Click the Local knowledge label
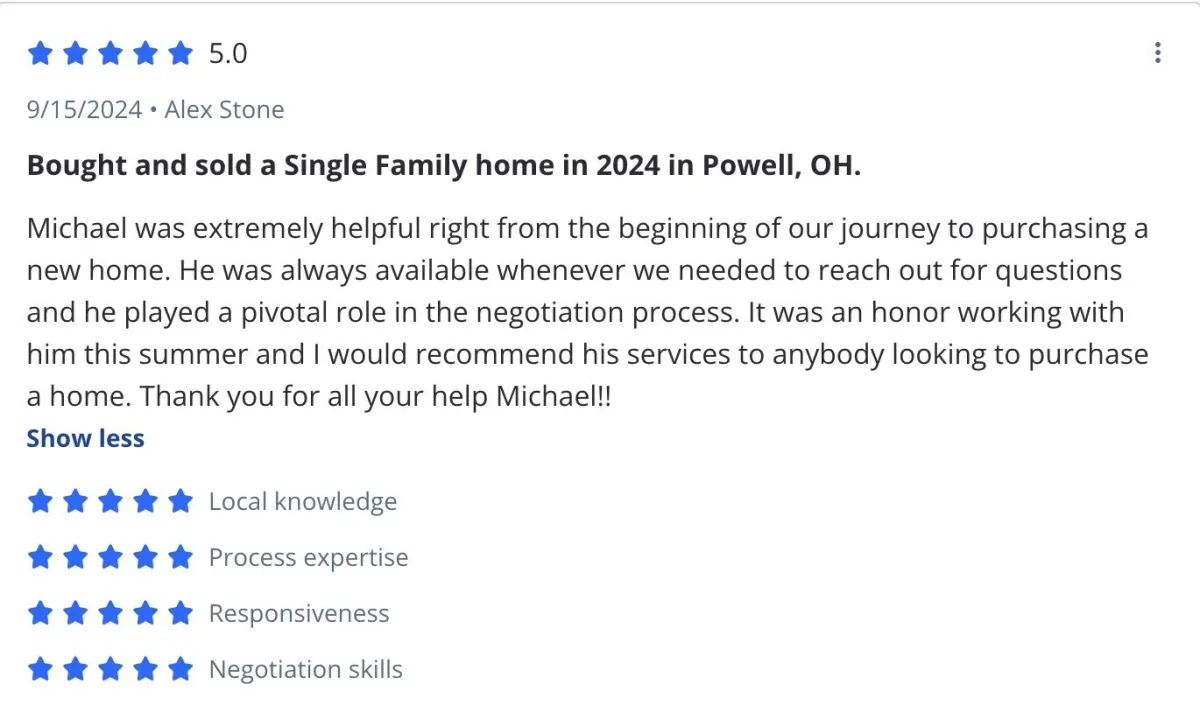The width and height of the screenshot is (1200, 712). click(x=302, y=501)
